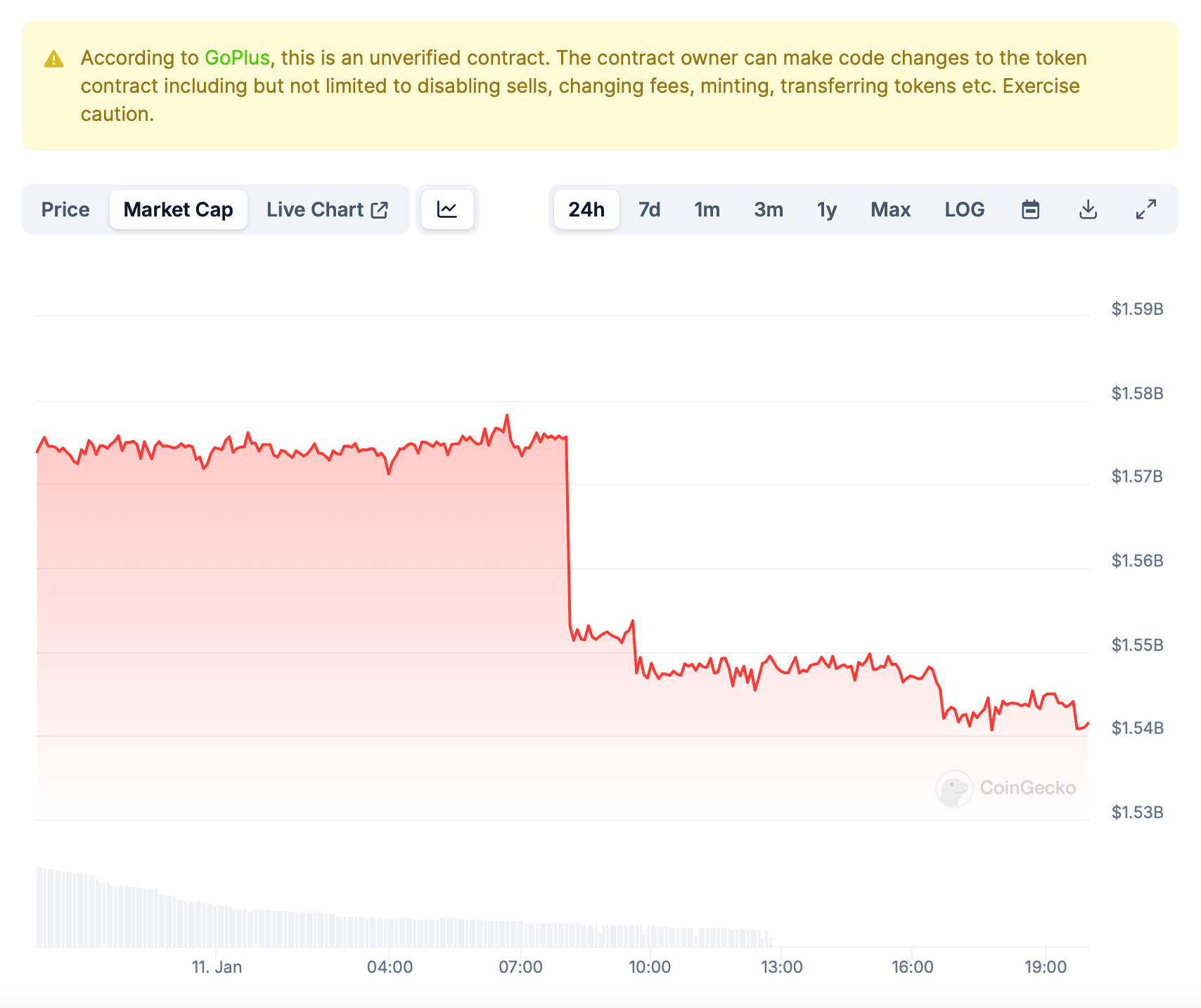Expand chart to fullscreen
The height and width of the screenshot is (1008, 1201).
(x=1146, y=209)
